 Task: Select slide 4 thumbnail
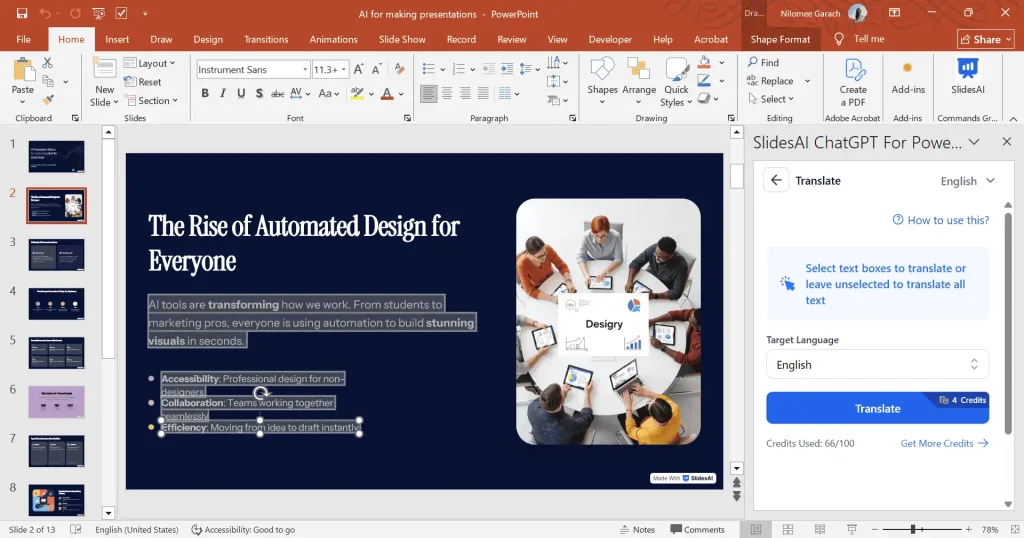tap(56, 304)
